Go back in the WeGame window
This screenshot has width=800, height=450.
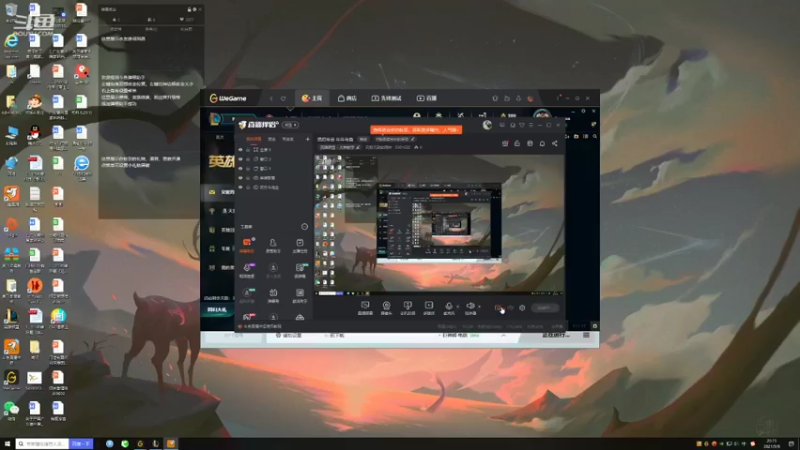(x=271, y=98)
